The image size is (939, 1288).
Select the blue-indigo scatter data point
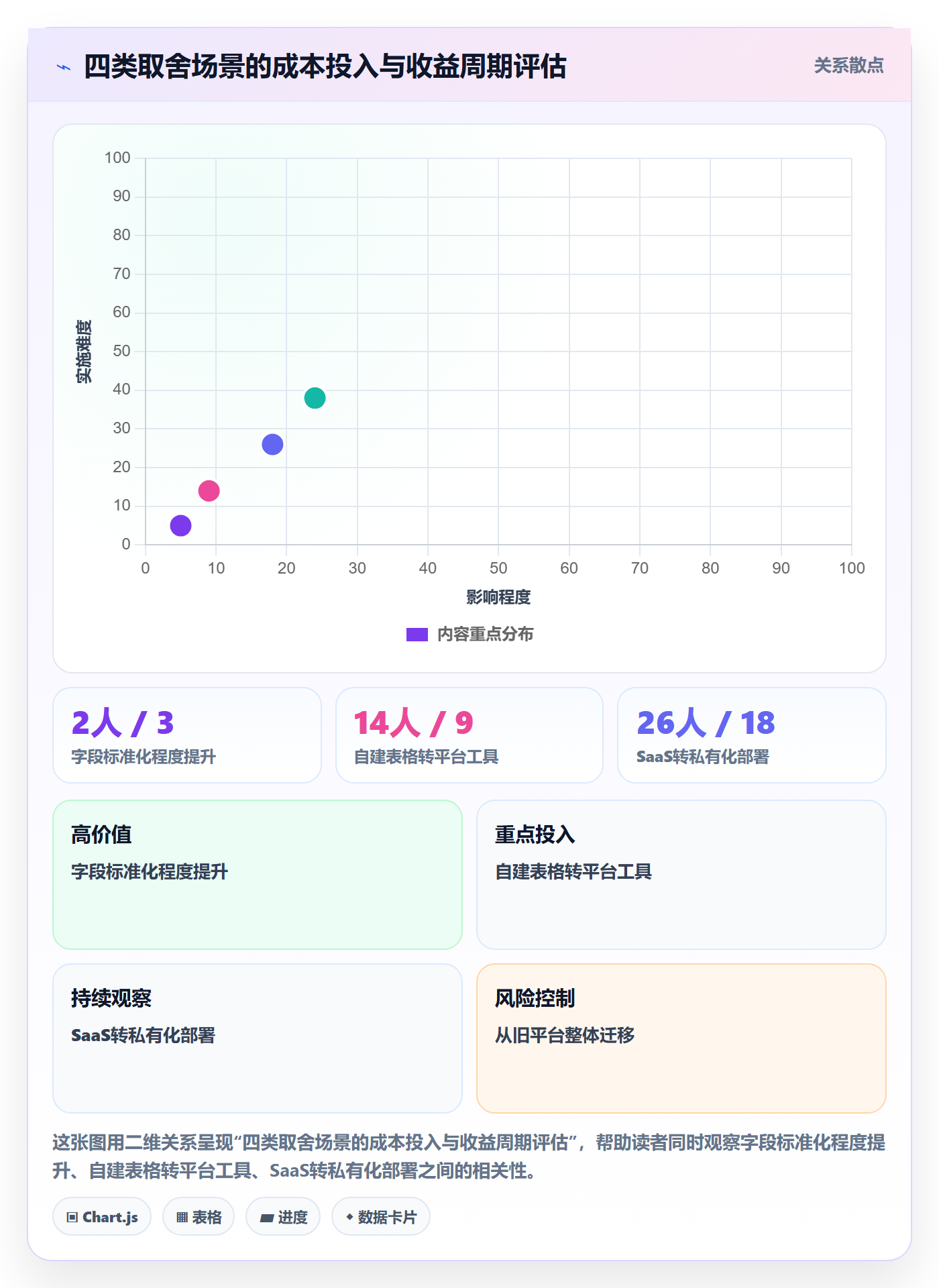pos(272,444)
